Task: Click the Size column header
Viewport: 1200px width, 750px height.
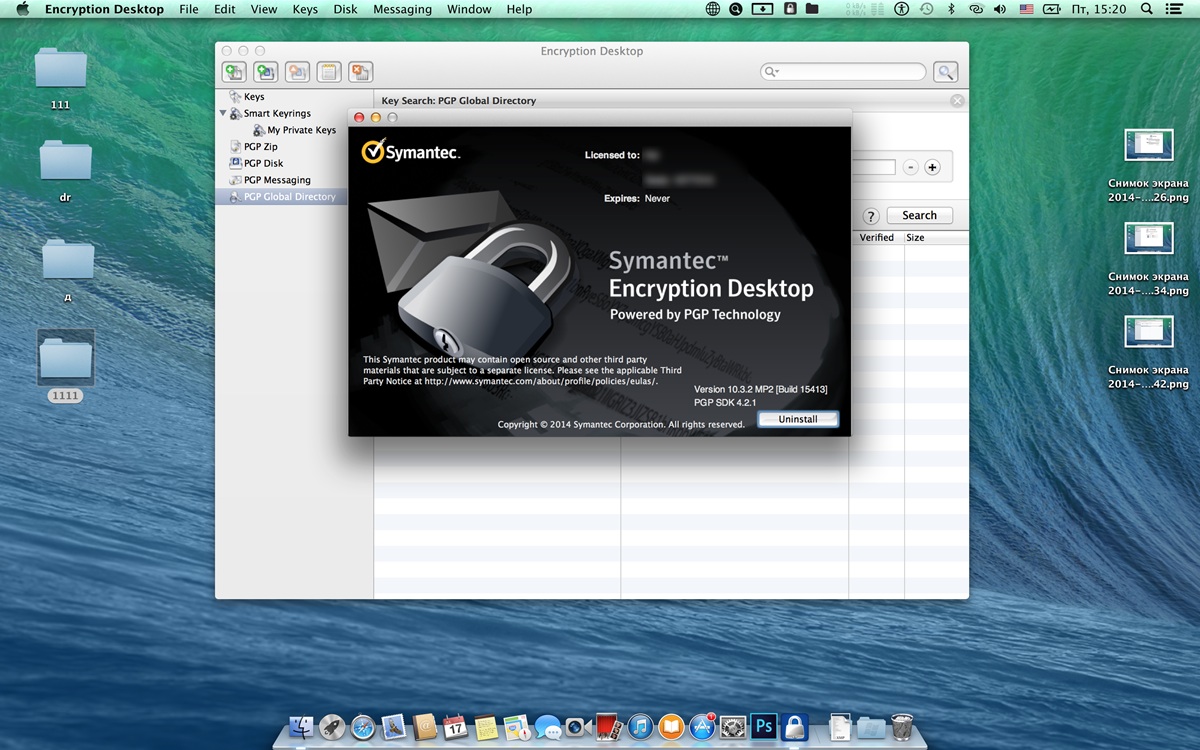Action: [x=915, y=238]
